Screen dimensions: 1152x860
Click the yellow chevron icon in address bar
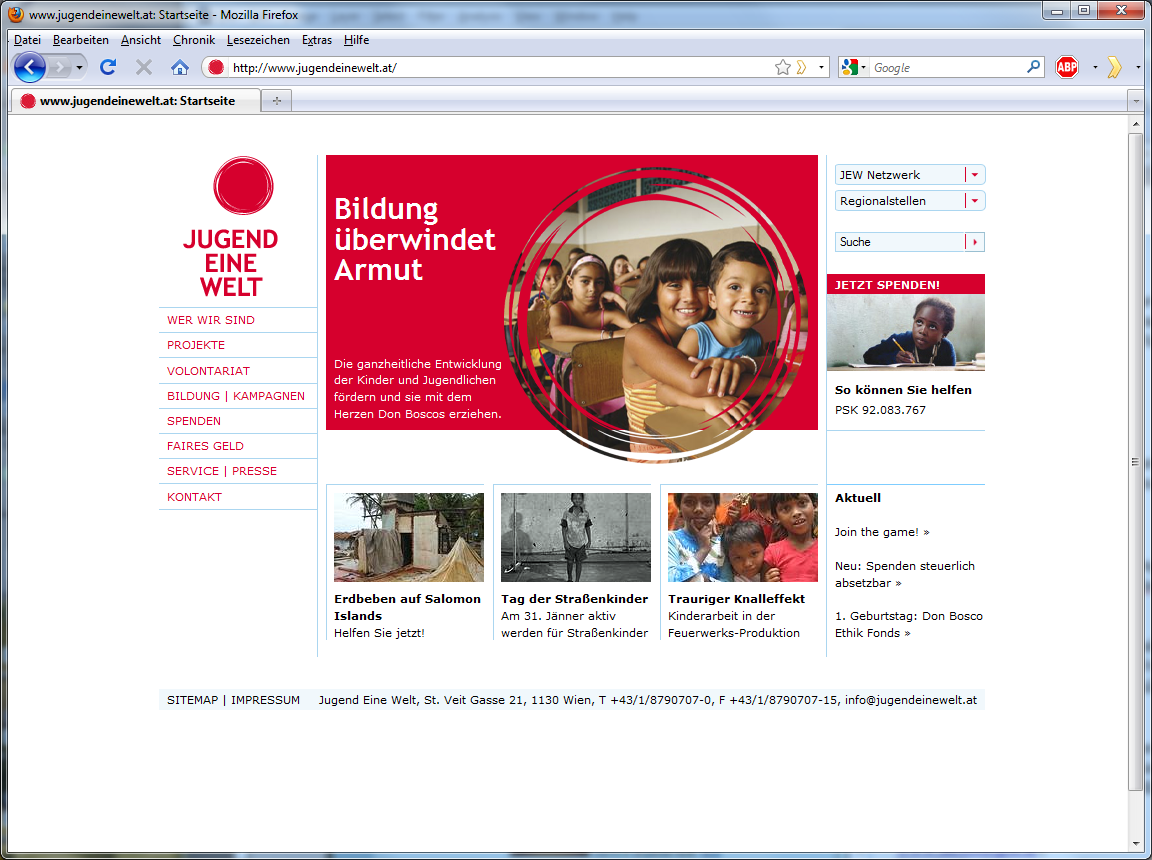coord(802,68)
